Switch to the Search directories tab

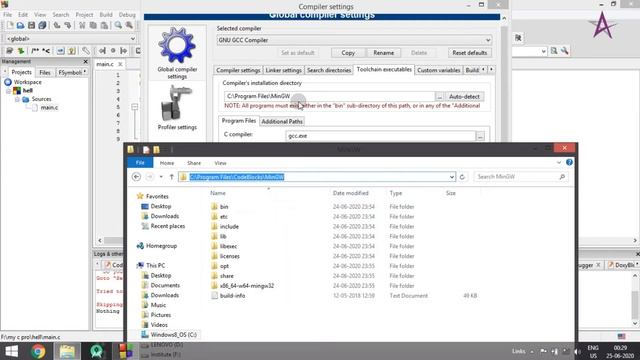[x=329, y=70]
